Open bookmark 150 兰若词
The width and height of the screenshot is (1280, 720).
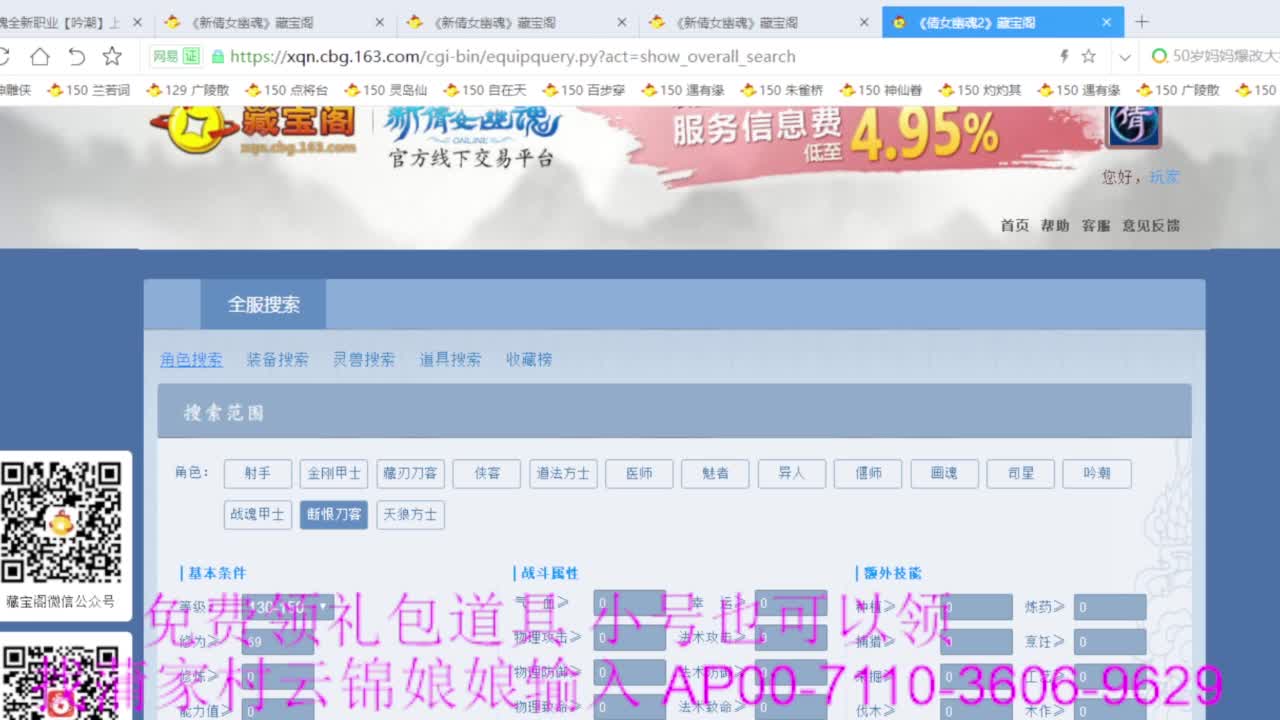point(89,90)
